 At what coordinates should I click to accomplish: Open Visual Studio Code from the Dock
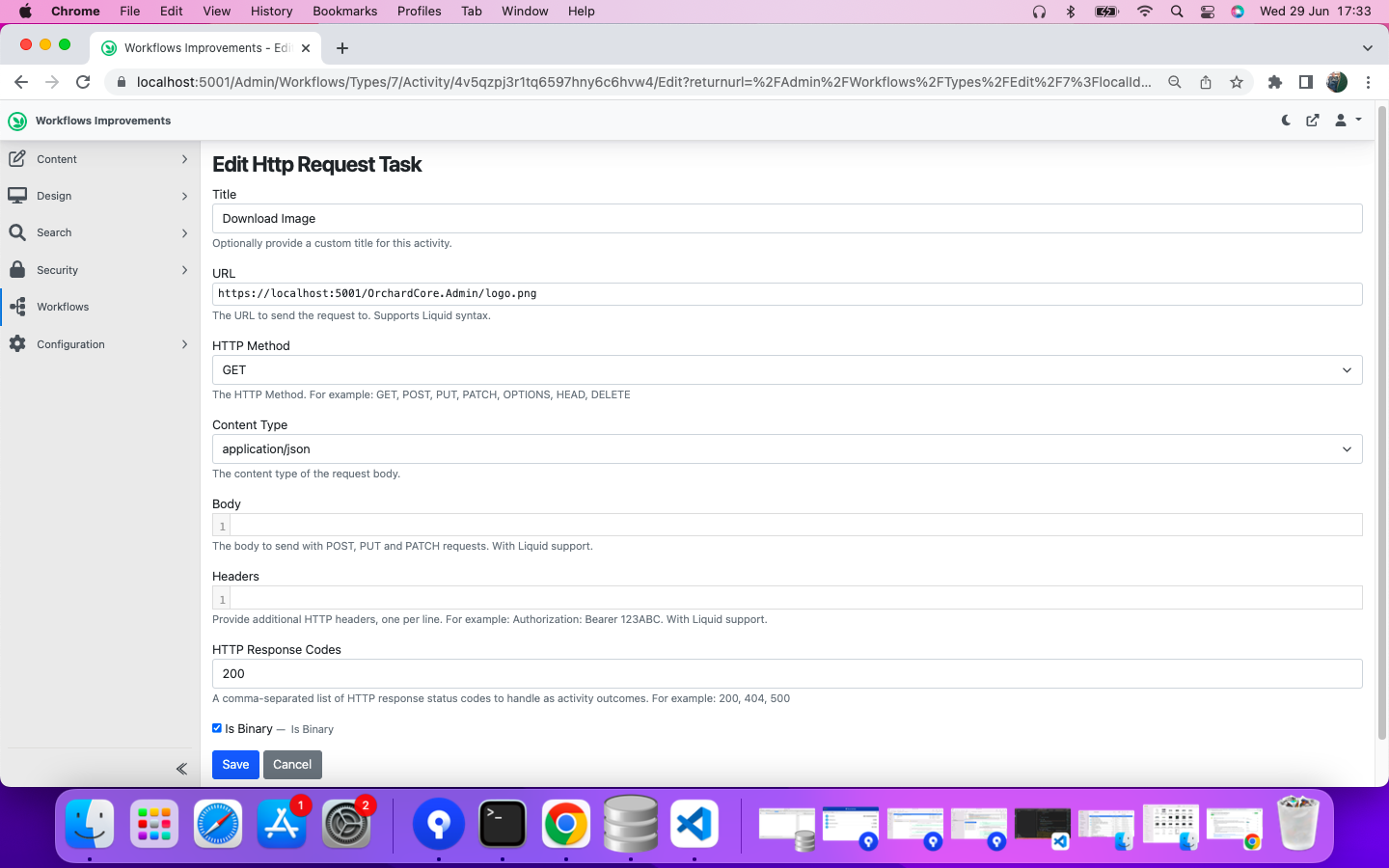(x=694, y=824)
